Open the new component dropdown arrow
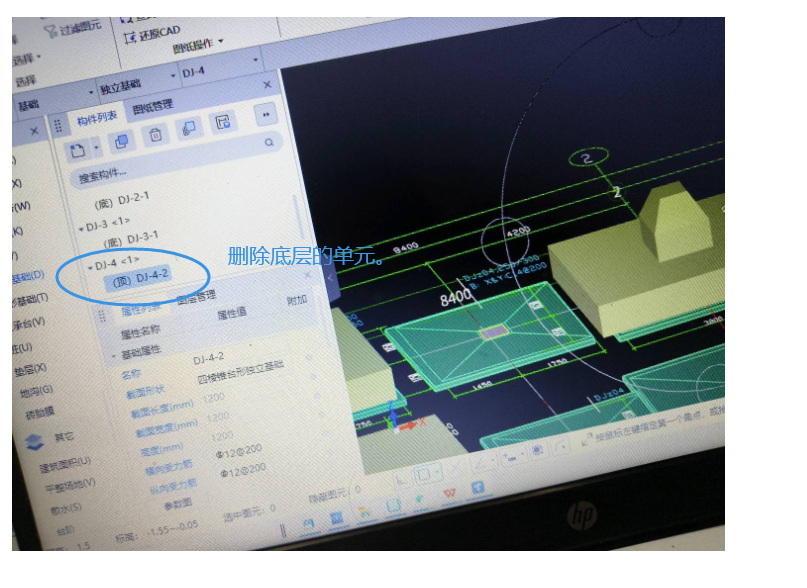This screenshot has height=588, width=807. point(96,148)
